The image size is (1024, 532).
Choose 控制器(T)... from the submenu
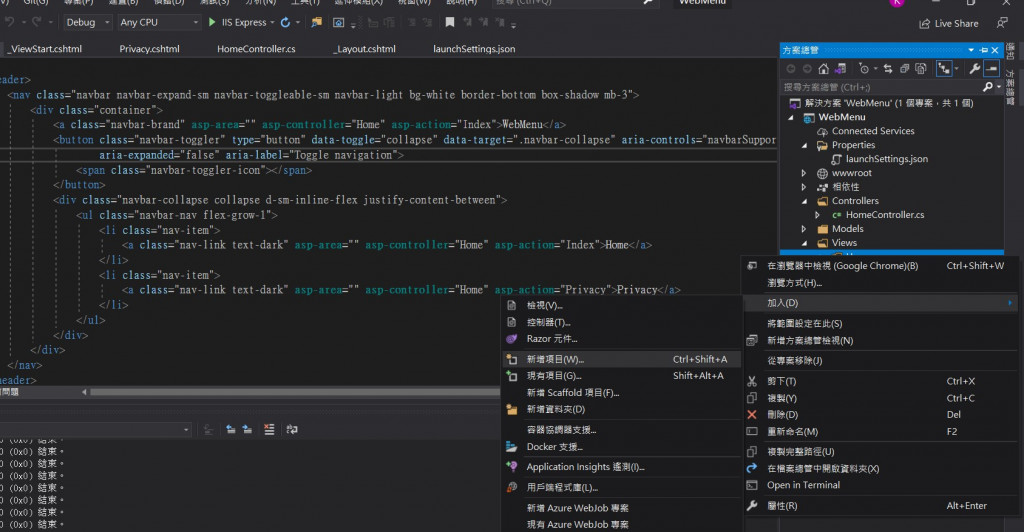coord(622,322)
